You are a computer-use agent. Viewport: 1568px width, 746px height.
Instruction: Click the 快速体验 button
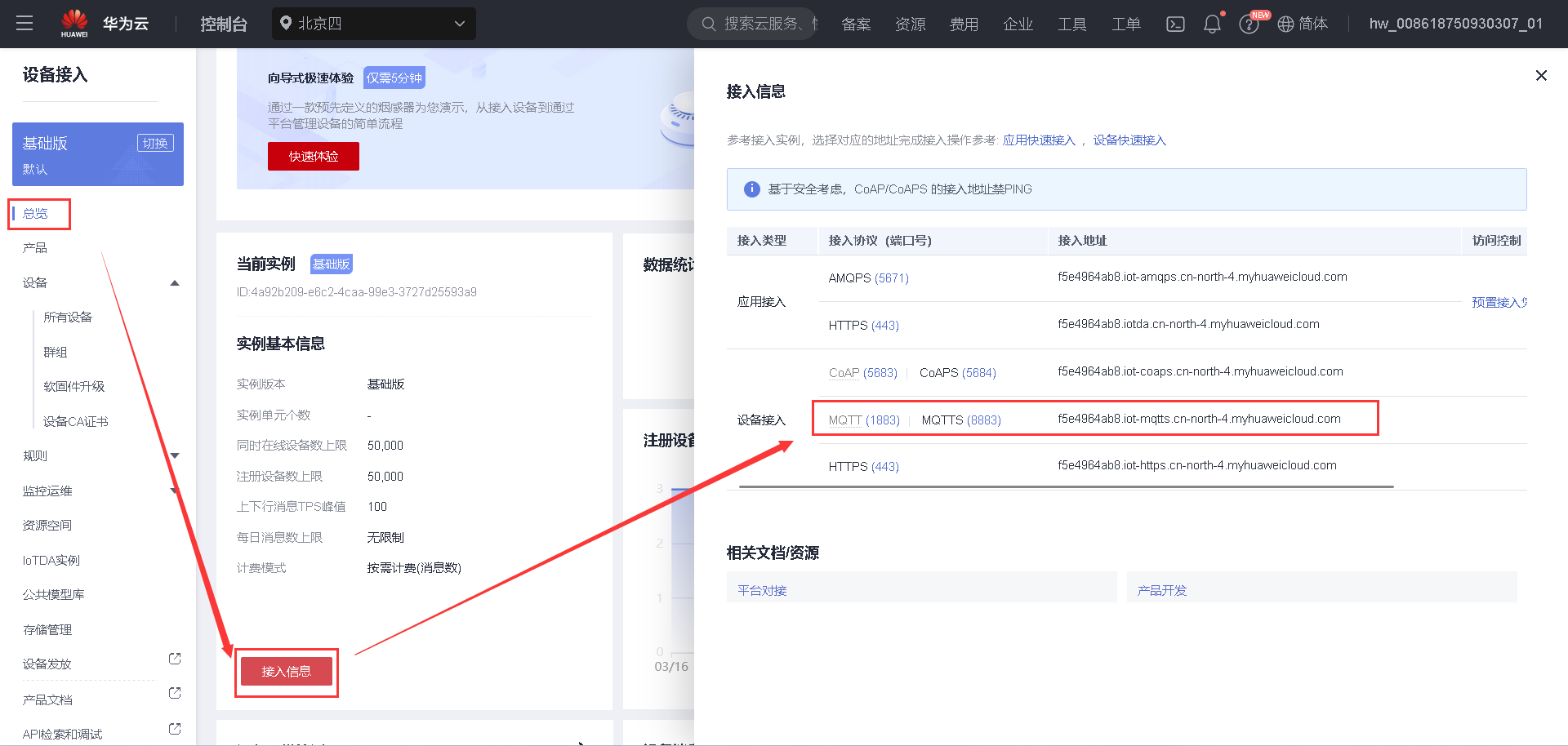point(313,156)
